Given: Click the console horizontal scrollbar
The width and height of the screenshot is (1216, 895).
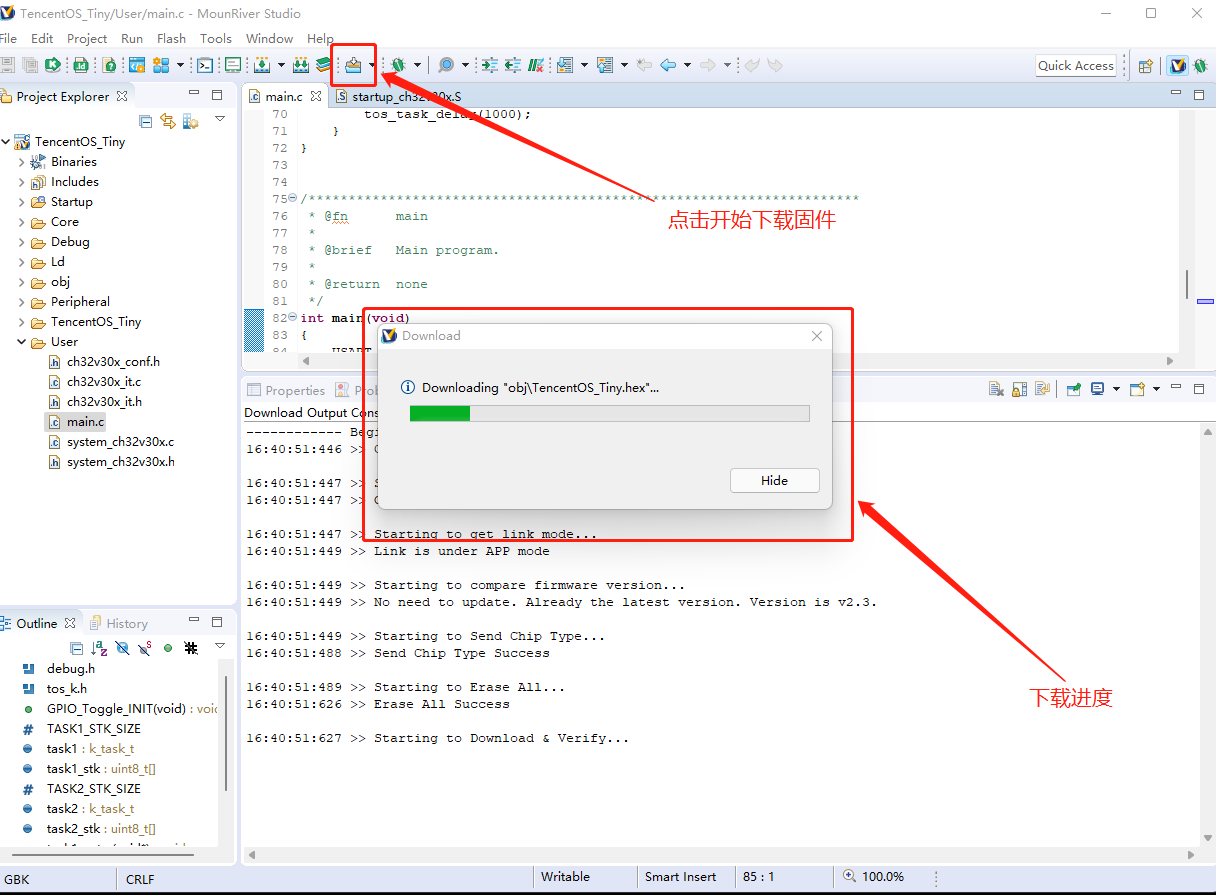Looking at the screenshot, I should click(720, 855).
